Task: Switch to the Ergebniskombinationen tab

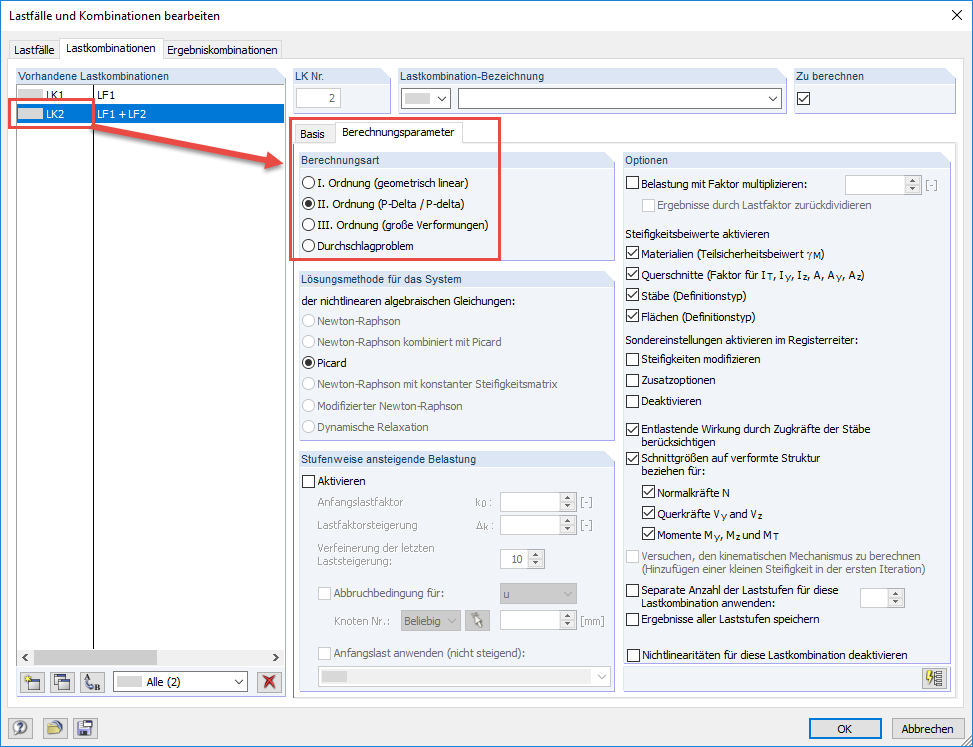Action: pos(222,50)
